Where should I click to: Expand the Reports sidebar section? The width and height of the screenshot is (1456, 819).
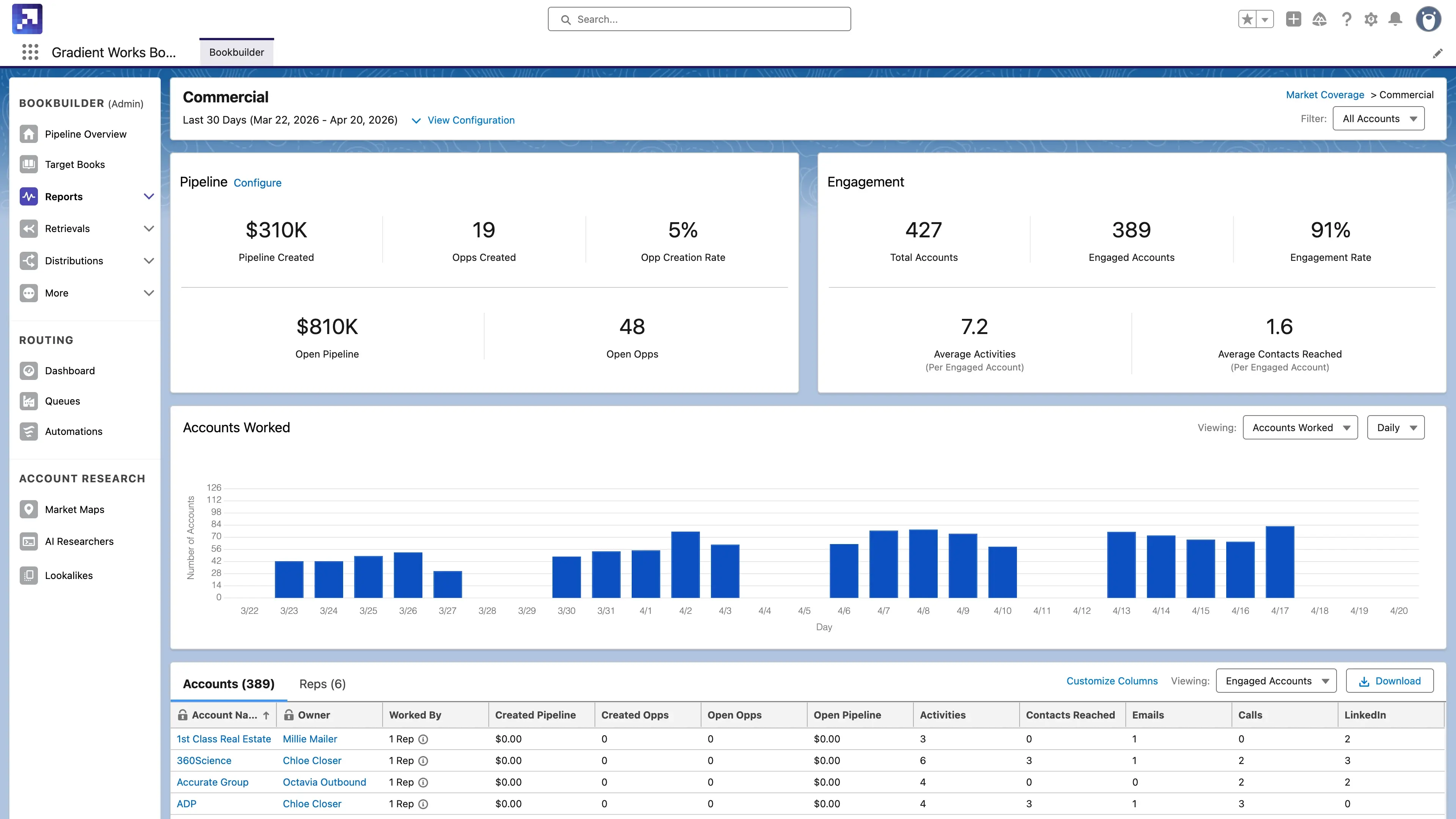149,197
